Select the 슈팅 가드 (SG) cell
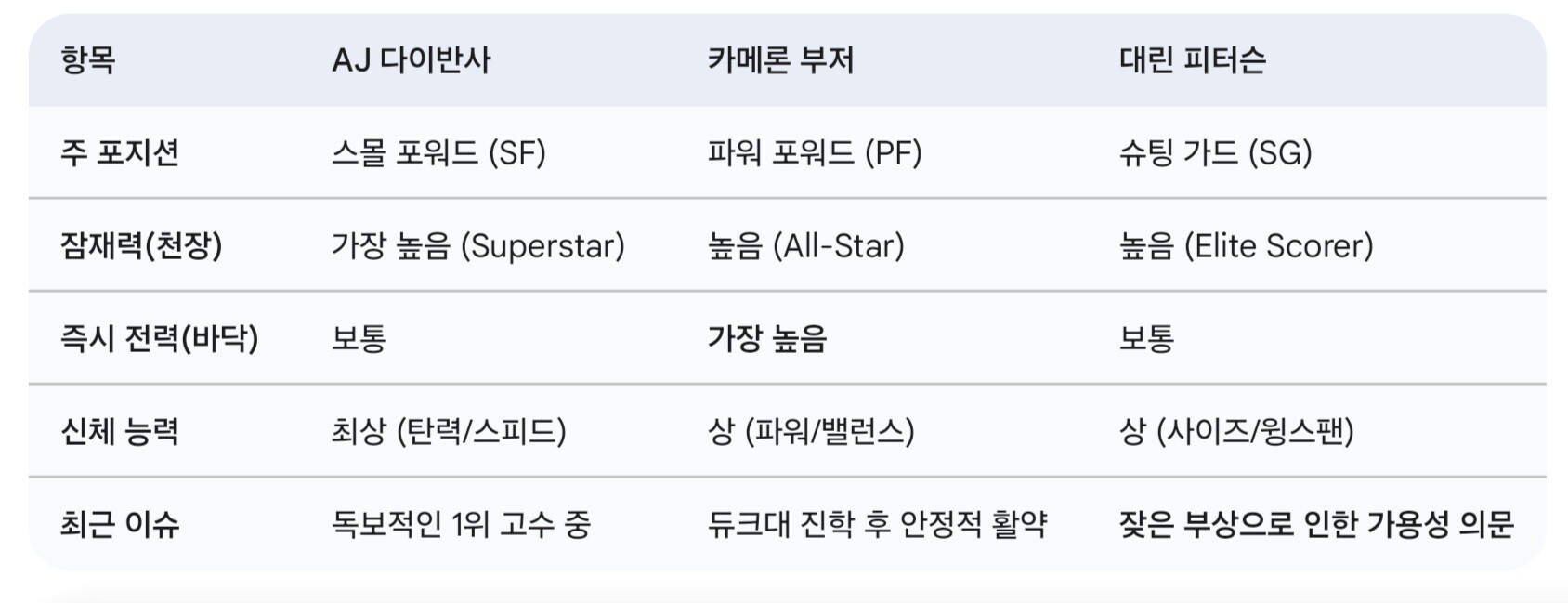This screenshot has width=1568, height=603. coord(1216,152)
